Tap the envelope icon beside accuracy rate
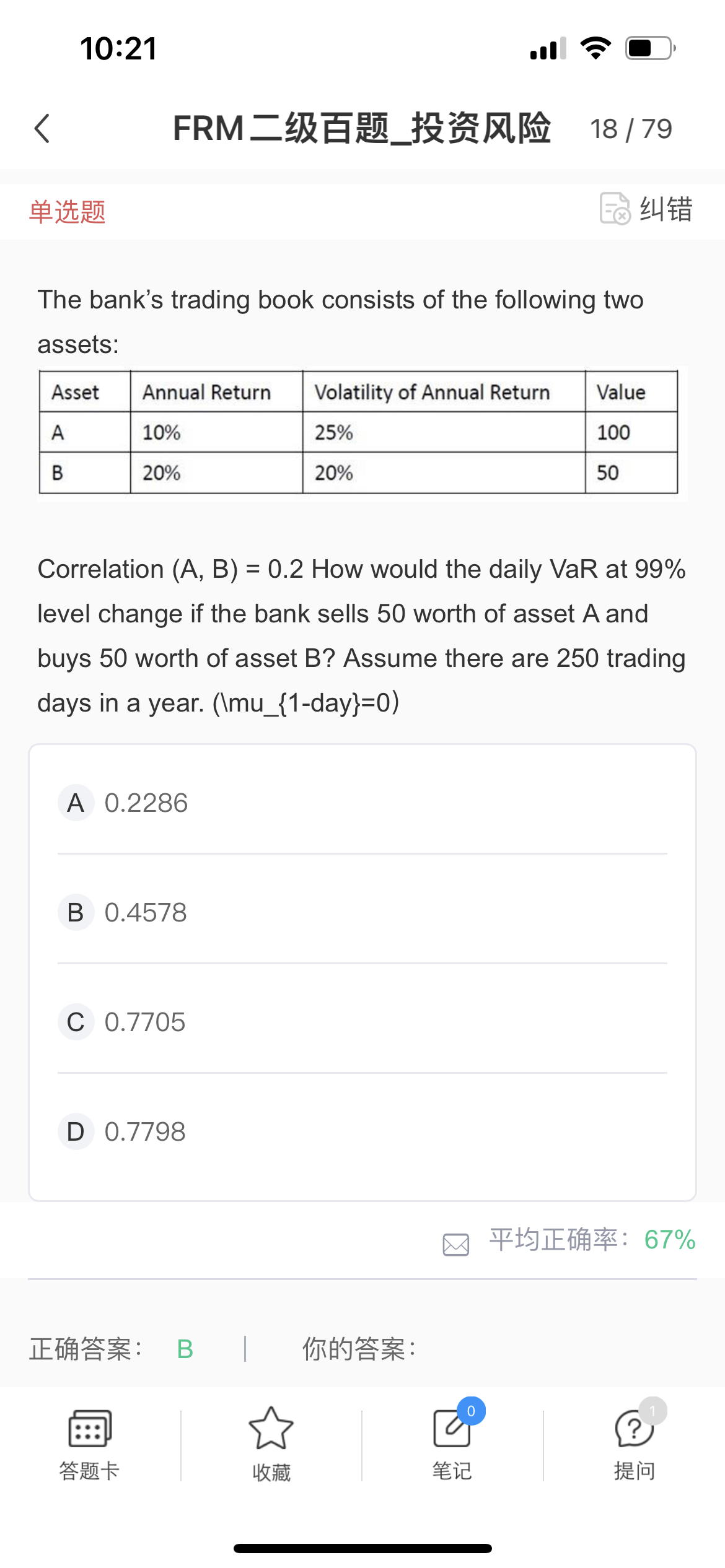The width and height of the screenshot is (725, 1568). click(456, 1244)
